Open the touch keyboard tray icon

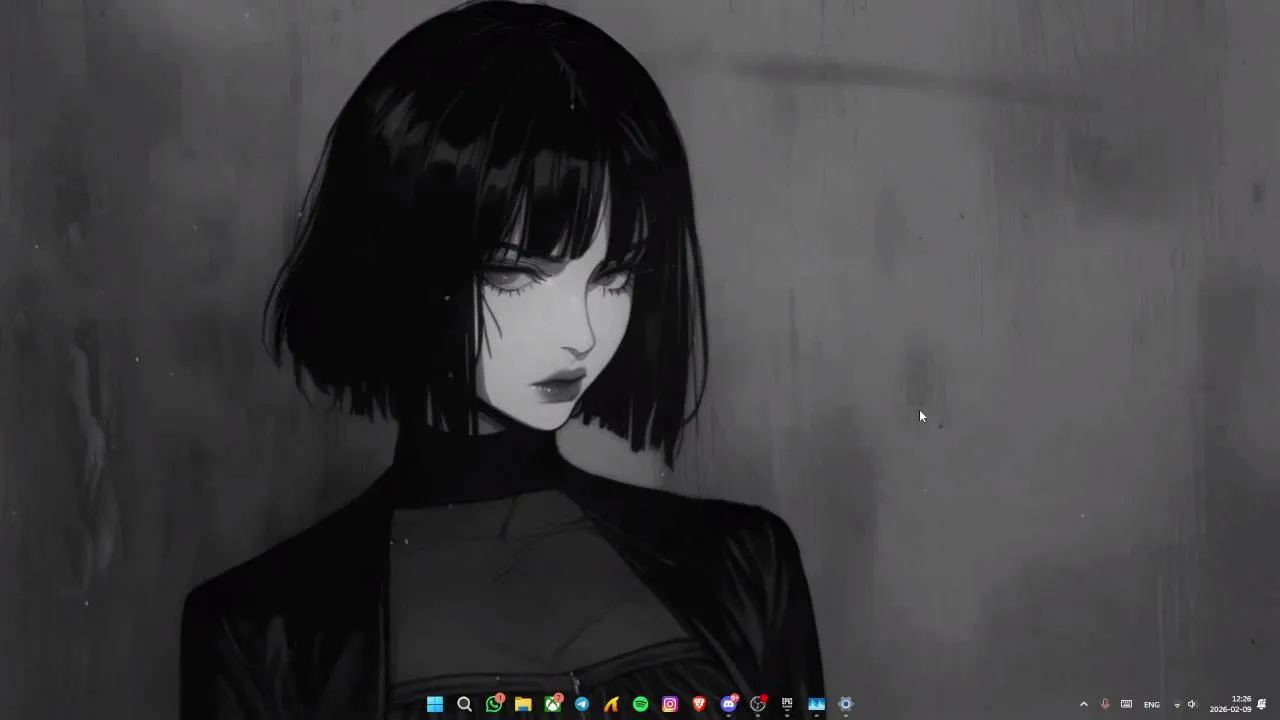tap(1126, 704)
